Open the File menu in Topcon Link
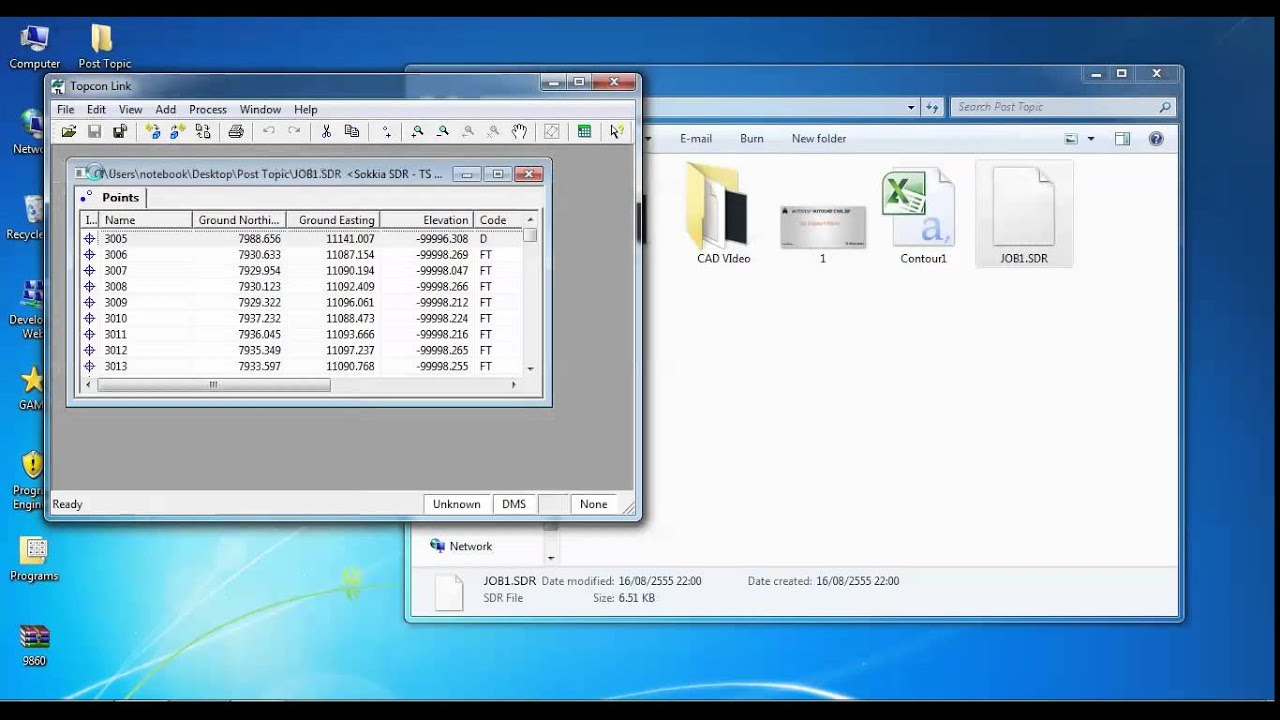The image size is (1280, 720). [x=65, y=109]
